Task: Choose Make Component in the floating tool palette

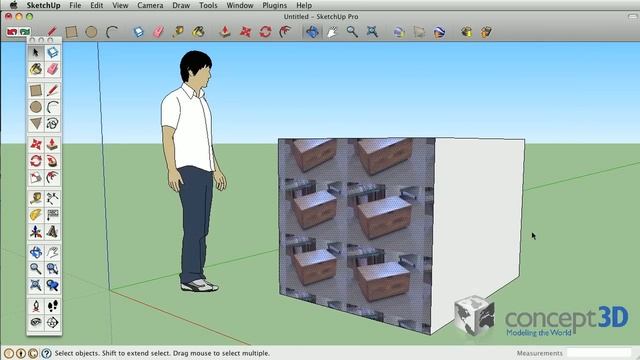Action: [x=53, y=52]
